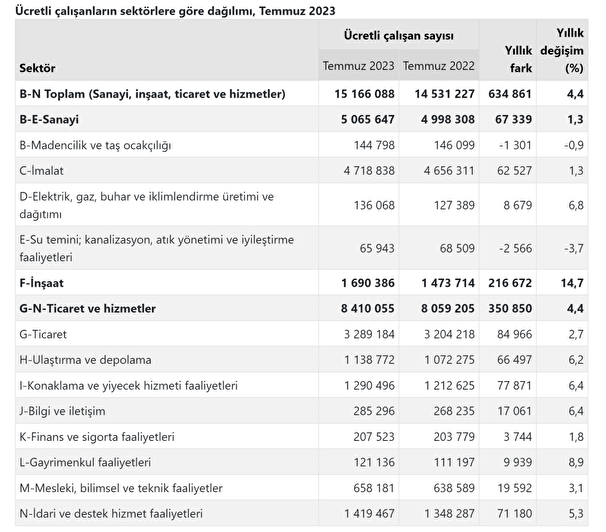Select the 'Temmuz 2023' column header

coord(358,66)
